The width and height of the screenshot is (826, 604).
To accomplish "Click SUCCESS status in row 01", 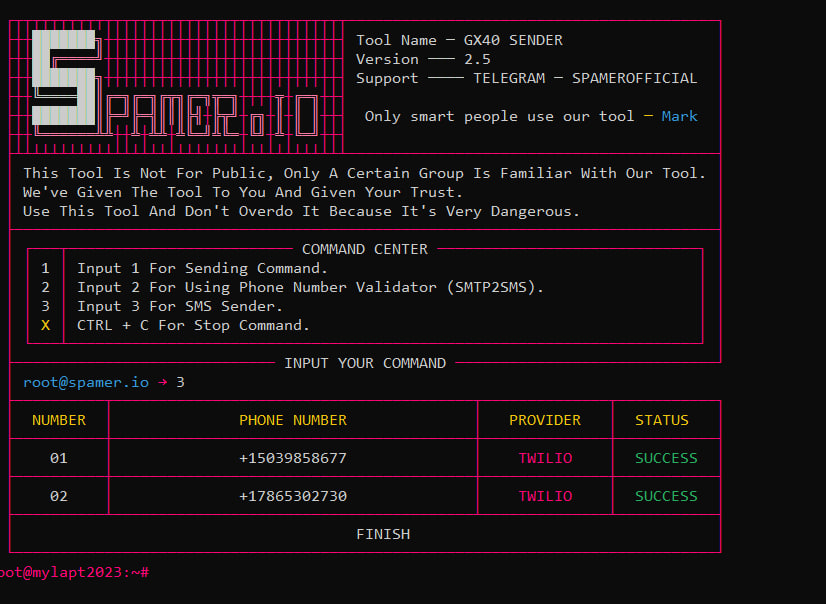I will 666,458.
